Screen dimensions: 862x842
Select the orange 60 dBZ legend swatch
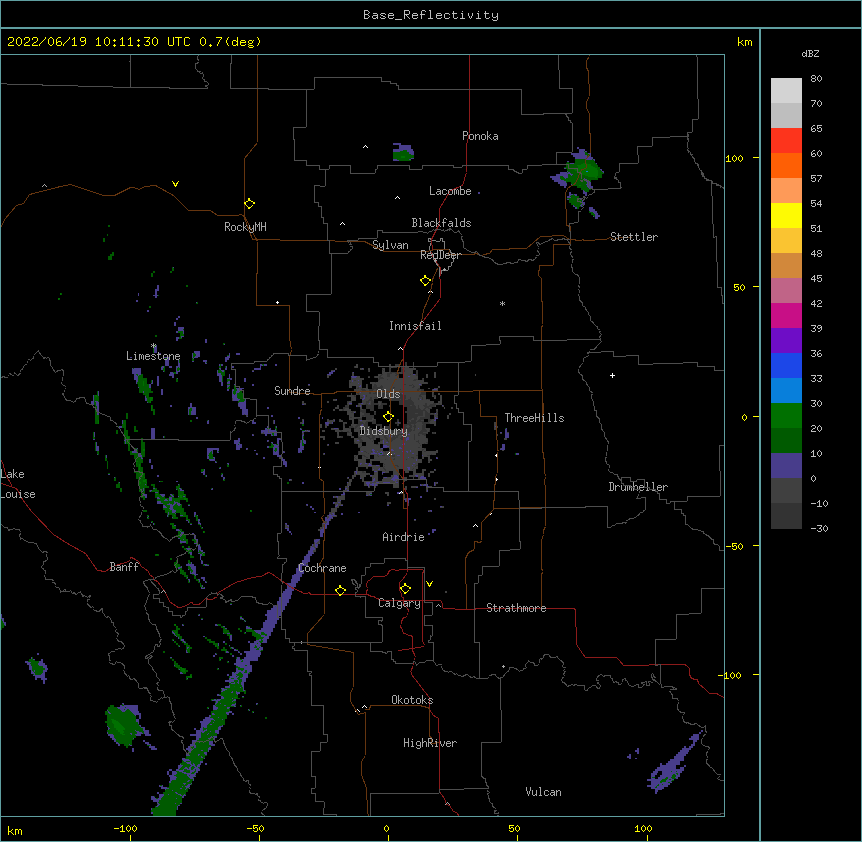tap(786, 165)
